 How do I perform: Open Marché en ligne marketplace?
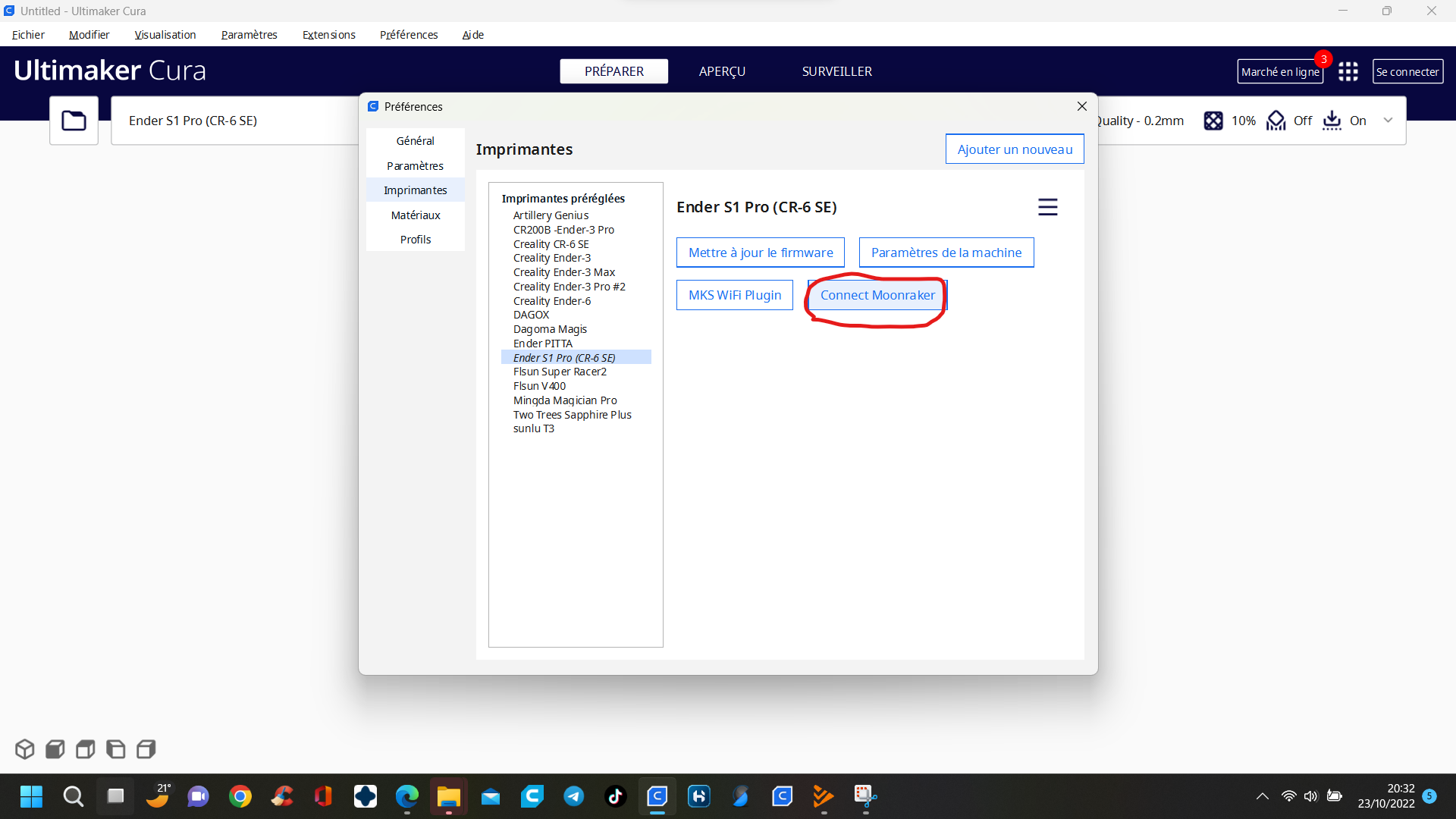1280,71
